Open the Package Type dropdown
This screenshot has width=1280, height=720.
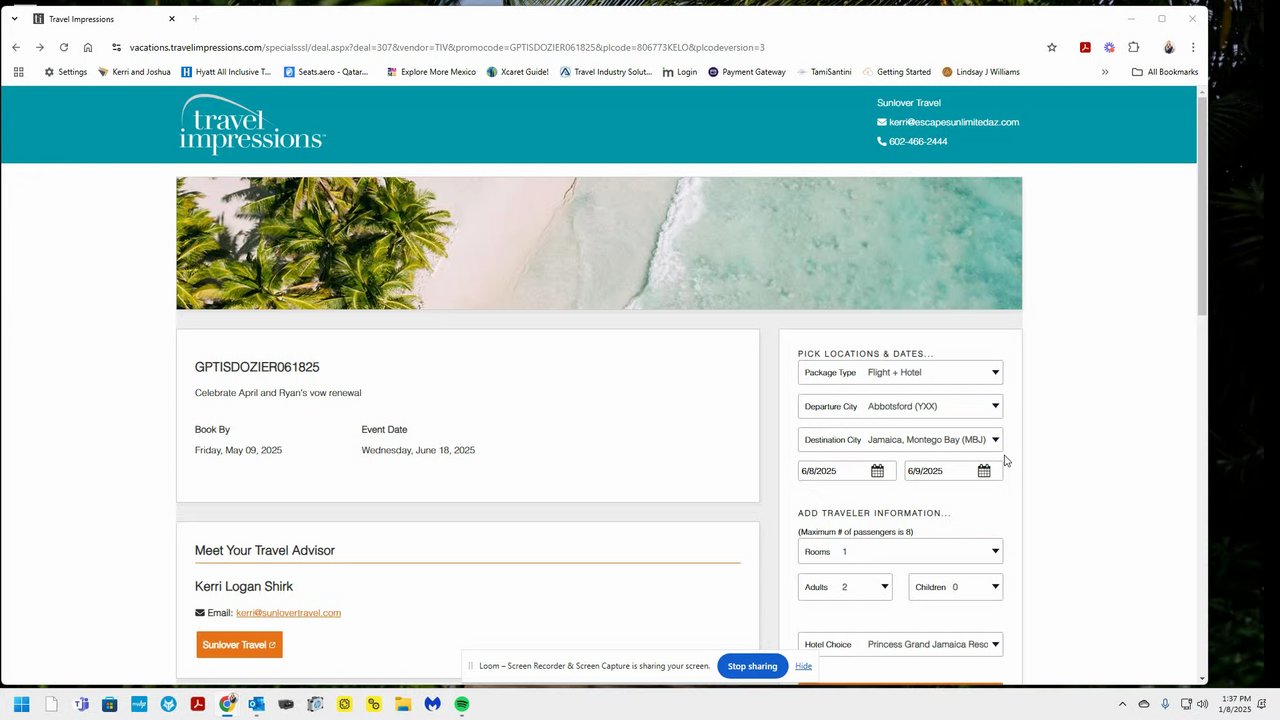click(x=900, y=373)
